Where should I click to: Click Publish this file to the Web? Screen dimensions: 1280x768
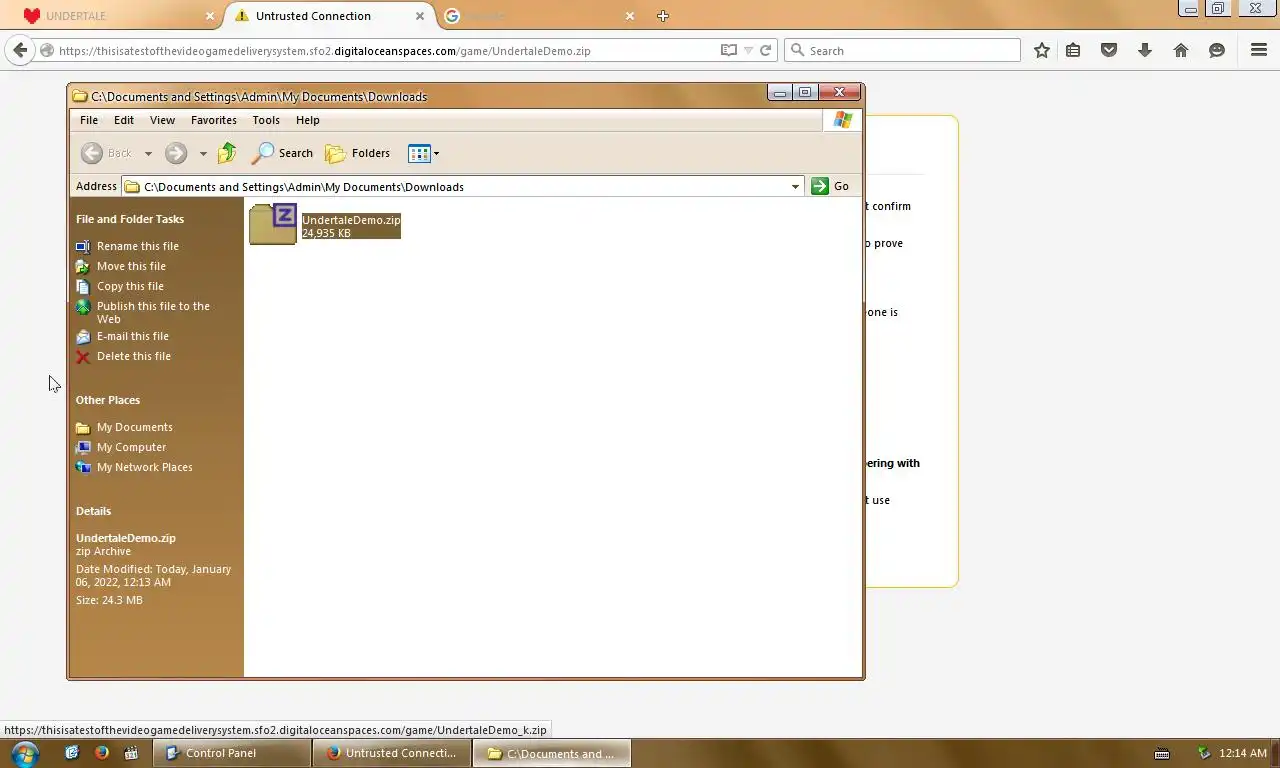(153, 312)
